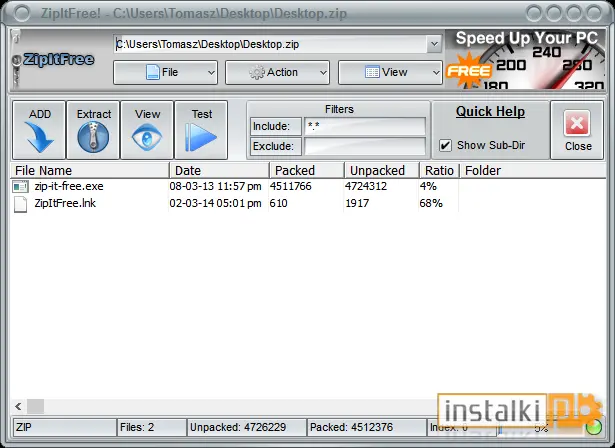Click the horizontal scrollbar left arrow
Screen dimensions: 615x448
tap(18, 406)
